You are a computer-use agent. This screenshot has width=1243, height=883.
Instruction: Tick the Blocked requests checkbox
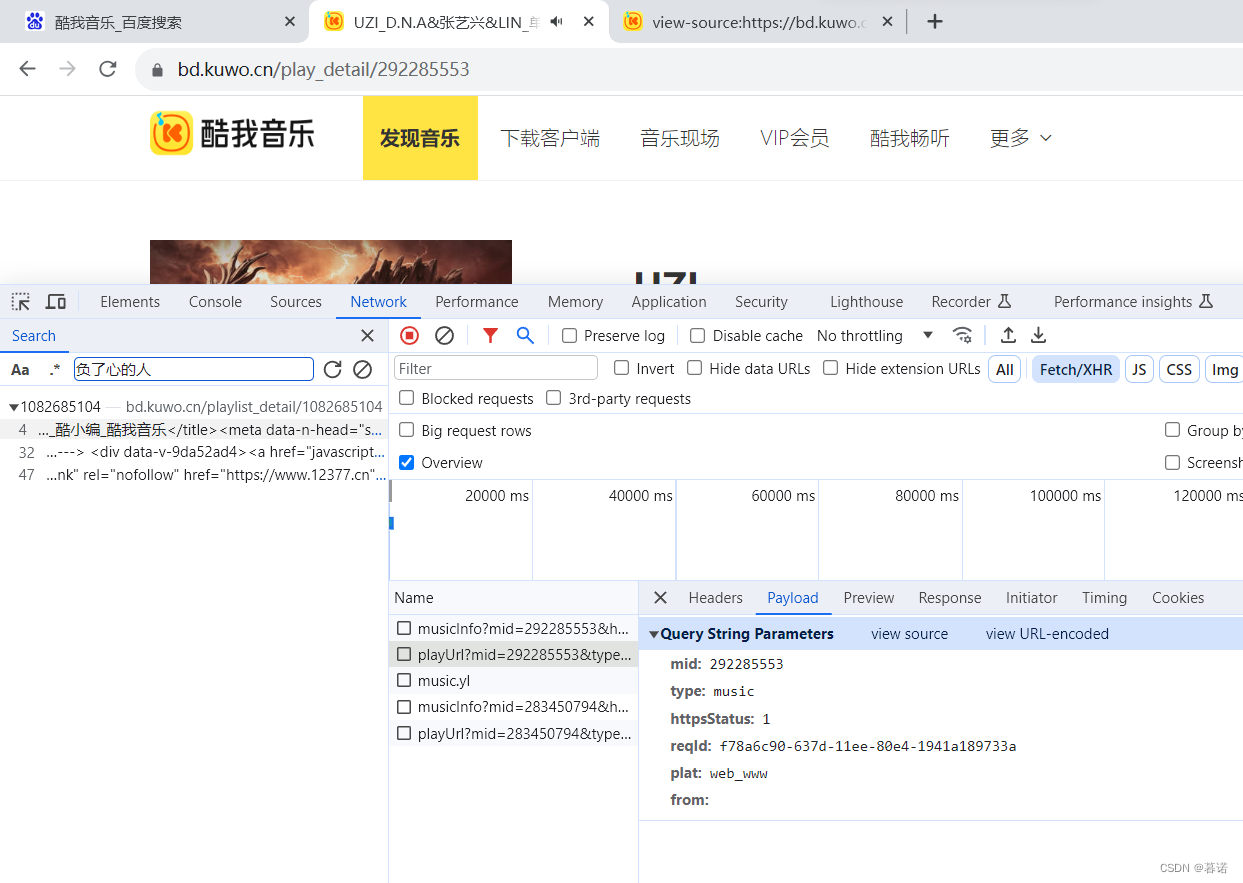pyautogui.click(x=406, y=398)
